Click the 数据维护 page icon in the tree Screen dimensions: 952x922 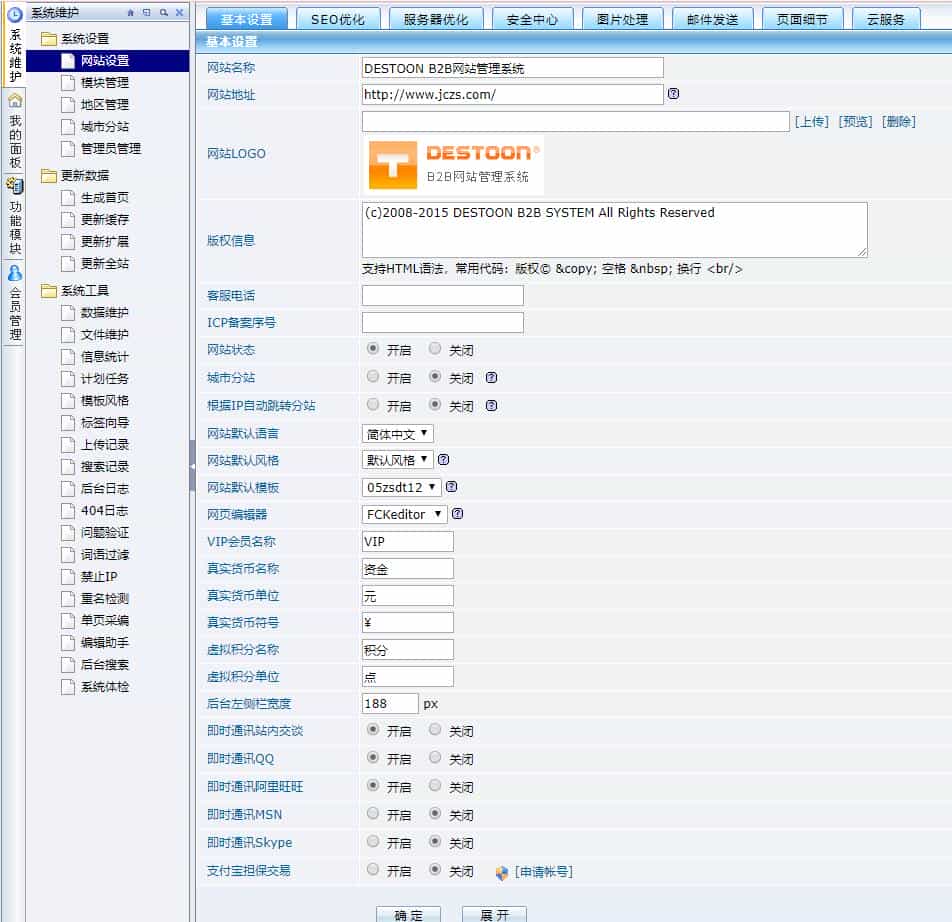68,313
